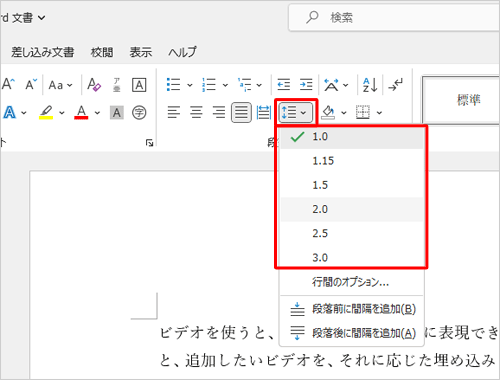
Task: Toggle character shading (gray A)
Action: coord(117,113)
